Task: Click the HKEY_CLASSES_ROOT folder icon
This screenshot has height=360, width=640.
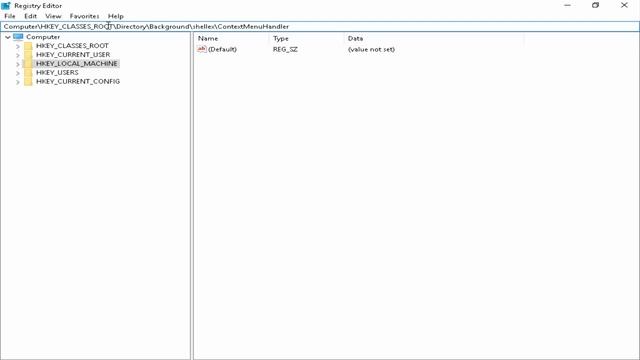Action: pos(28,46)
